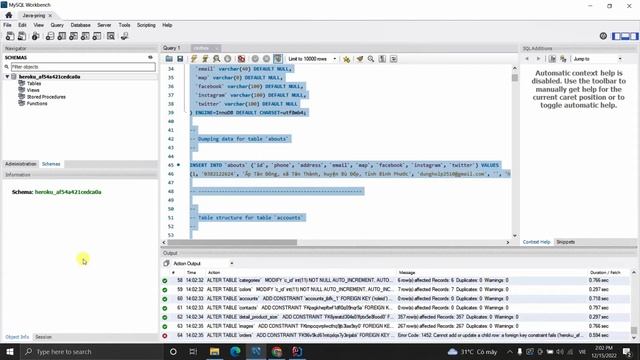Toggle the auto-commit mode button

tap(278, 59)
